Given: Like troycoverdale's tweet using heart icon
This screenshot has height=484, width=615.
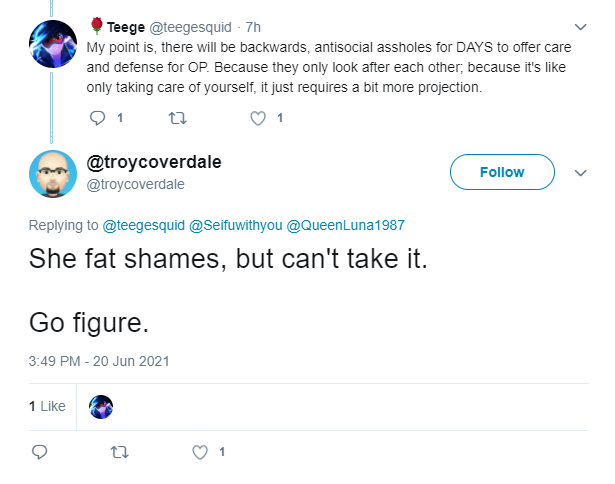Looking at the screenshot, I should click(200, 452).
